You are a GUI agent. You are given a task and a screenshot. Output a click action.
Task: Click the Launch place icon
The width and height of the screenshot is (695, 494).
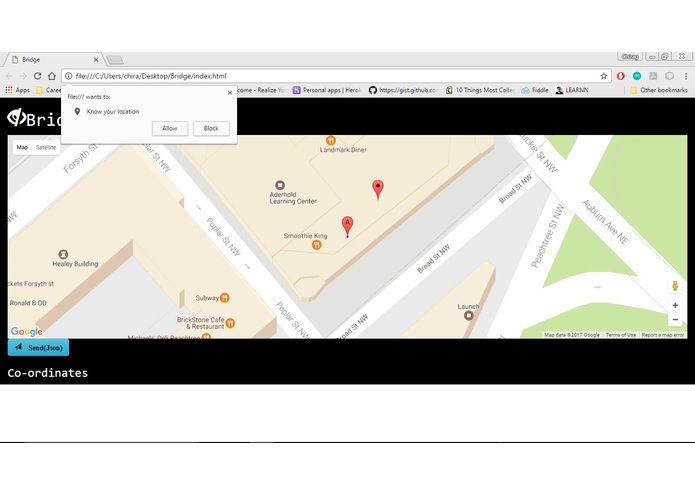(469, 315)
